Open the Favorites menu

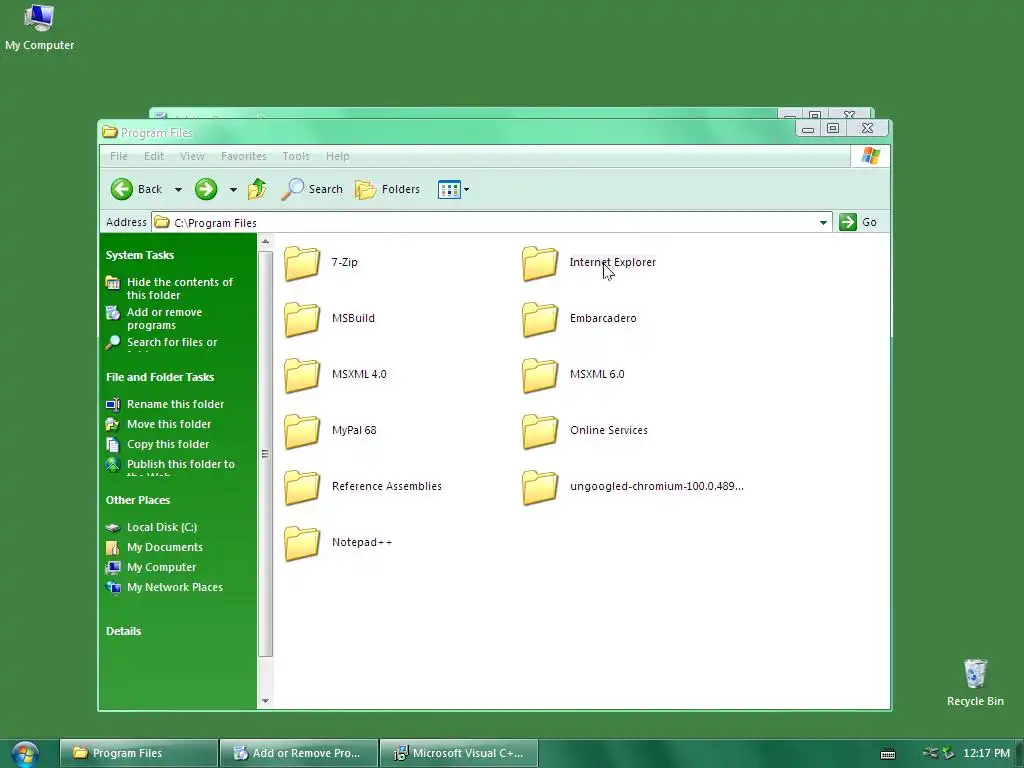pyautogui.click(x=244, y=156)
